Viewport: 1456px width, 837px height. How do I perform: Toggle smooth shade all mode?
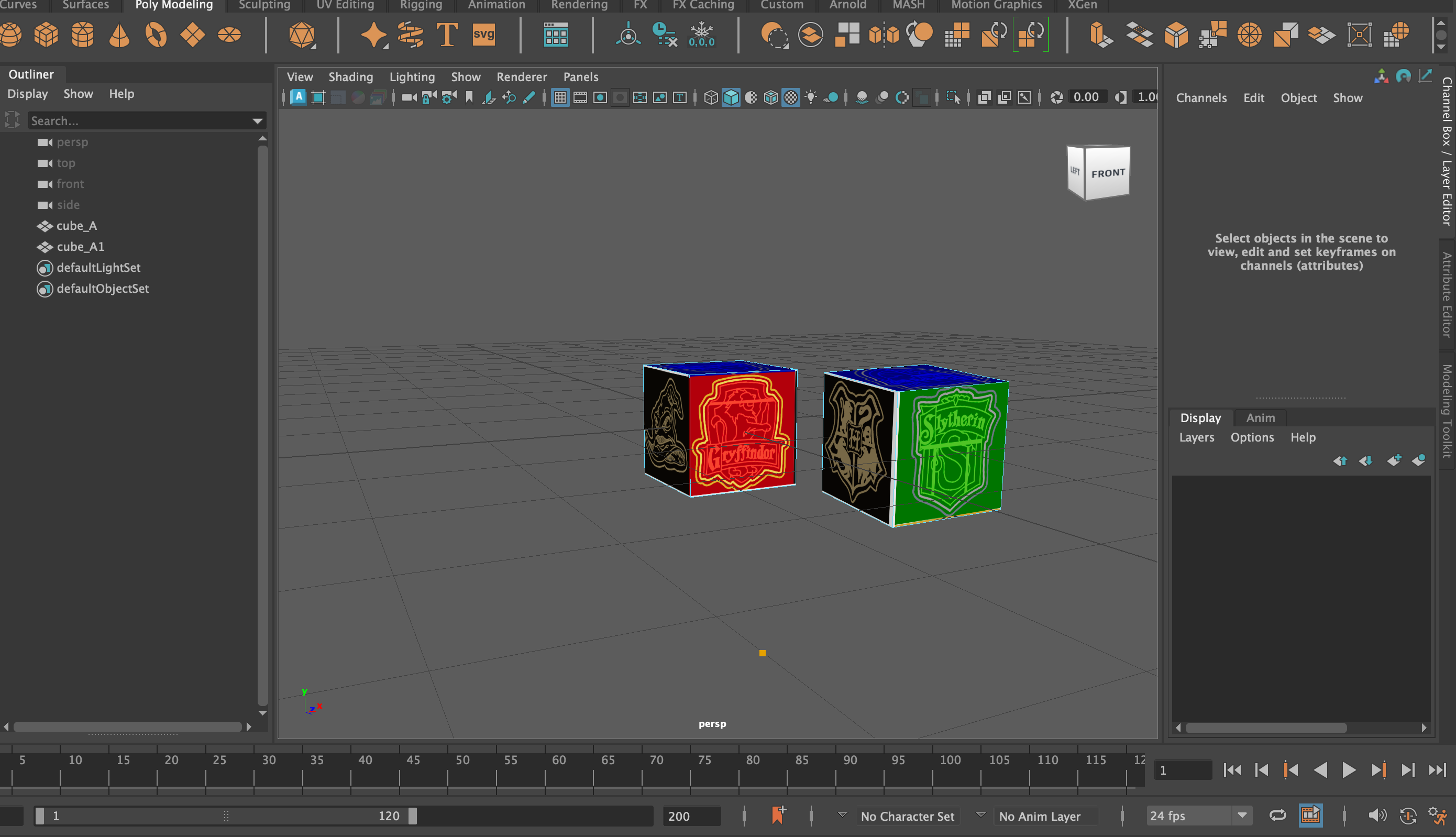click(731, 98)
